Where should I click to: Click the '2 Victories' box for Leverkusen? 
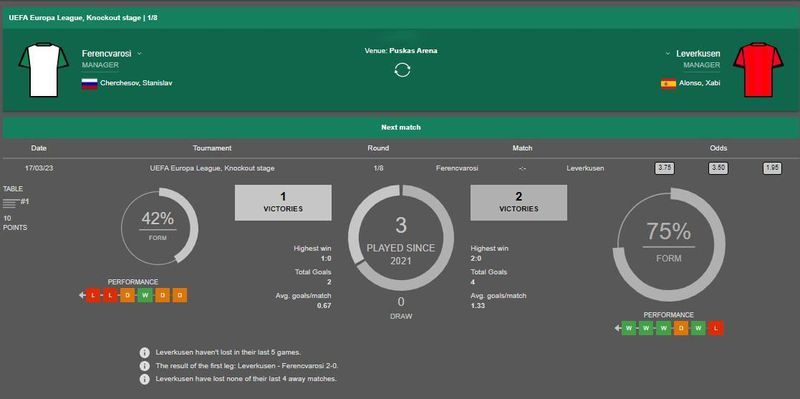pos(518,203)
